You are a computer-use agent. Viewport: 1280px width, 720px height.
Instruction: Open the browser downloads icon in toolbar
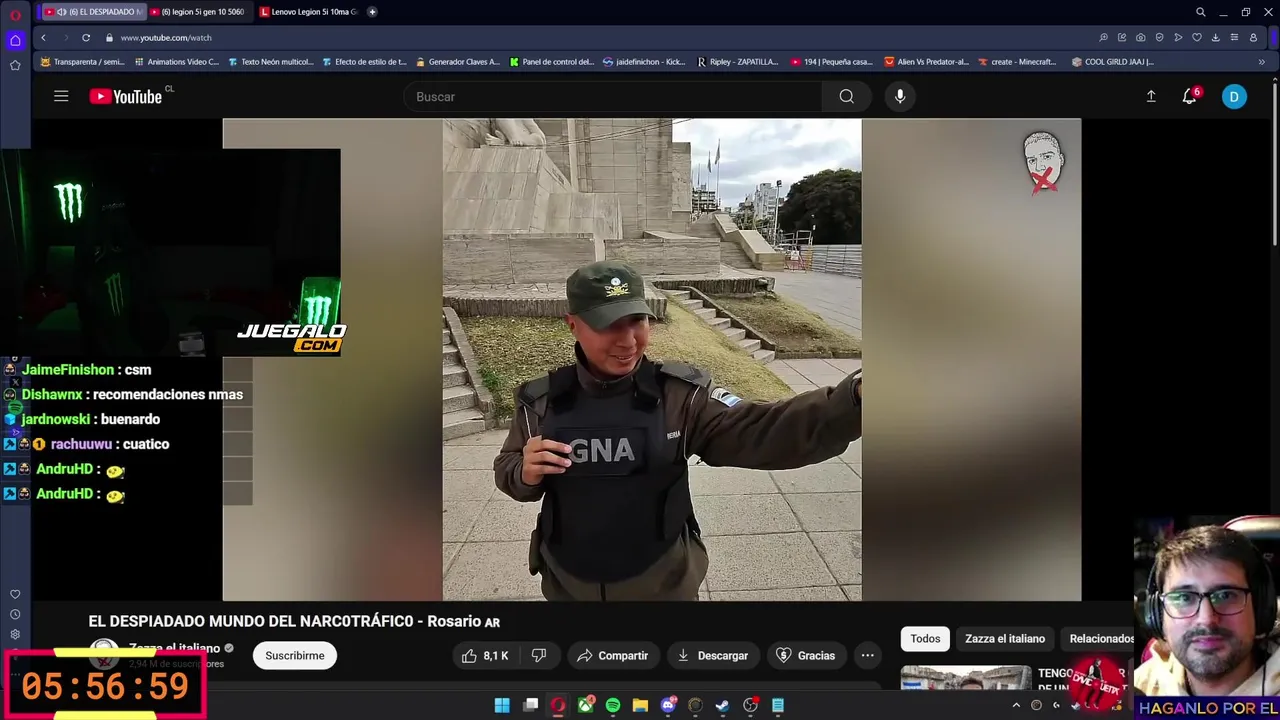1215,37
